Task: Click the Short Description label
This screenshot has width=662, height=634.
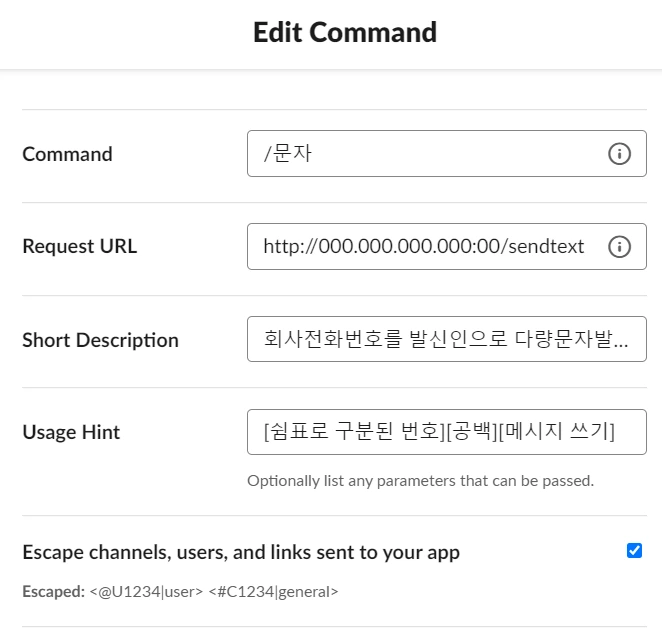Action: coord(100,340)
